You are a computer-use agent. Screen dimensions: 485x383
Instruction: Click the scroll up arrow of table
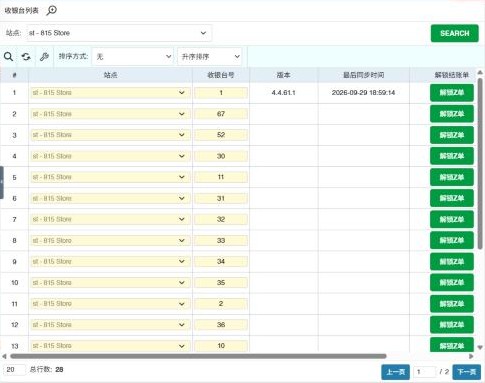[x=480, y=72]
